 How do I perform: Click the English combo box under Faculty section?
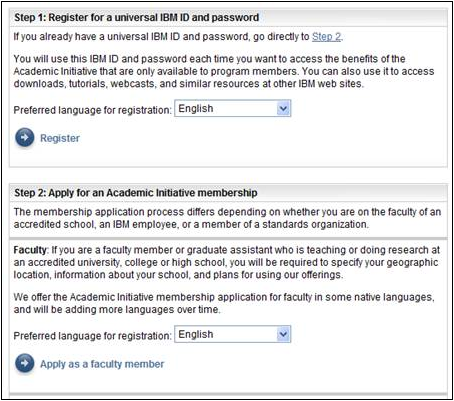tap(233, 334)
